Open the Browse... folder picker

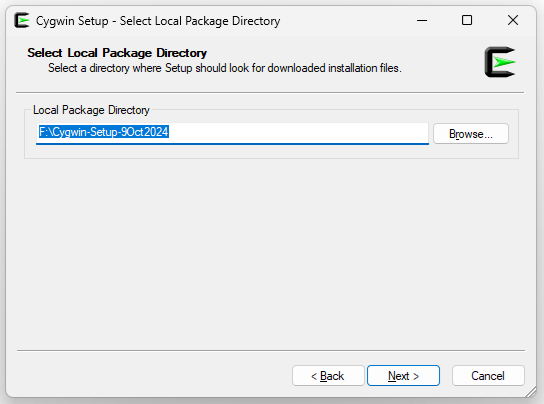471,134
